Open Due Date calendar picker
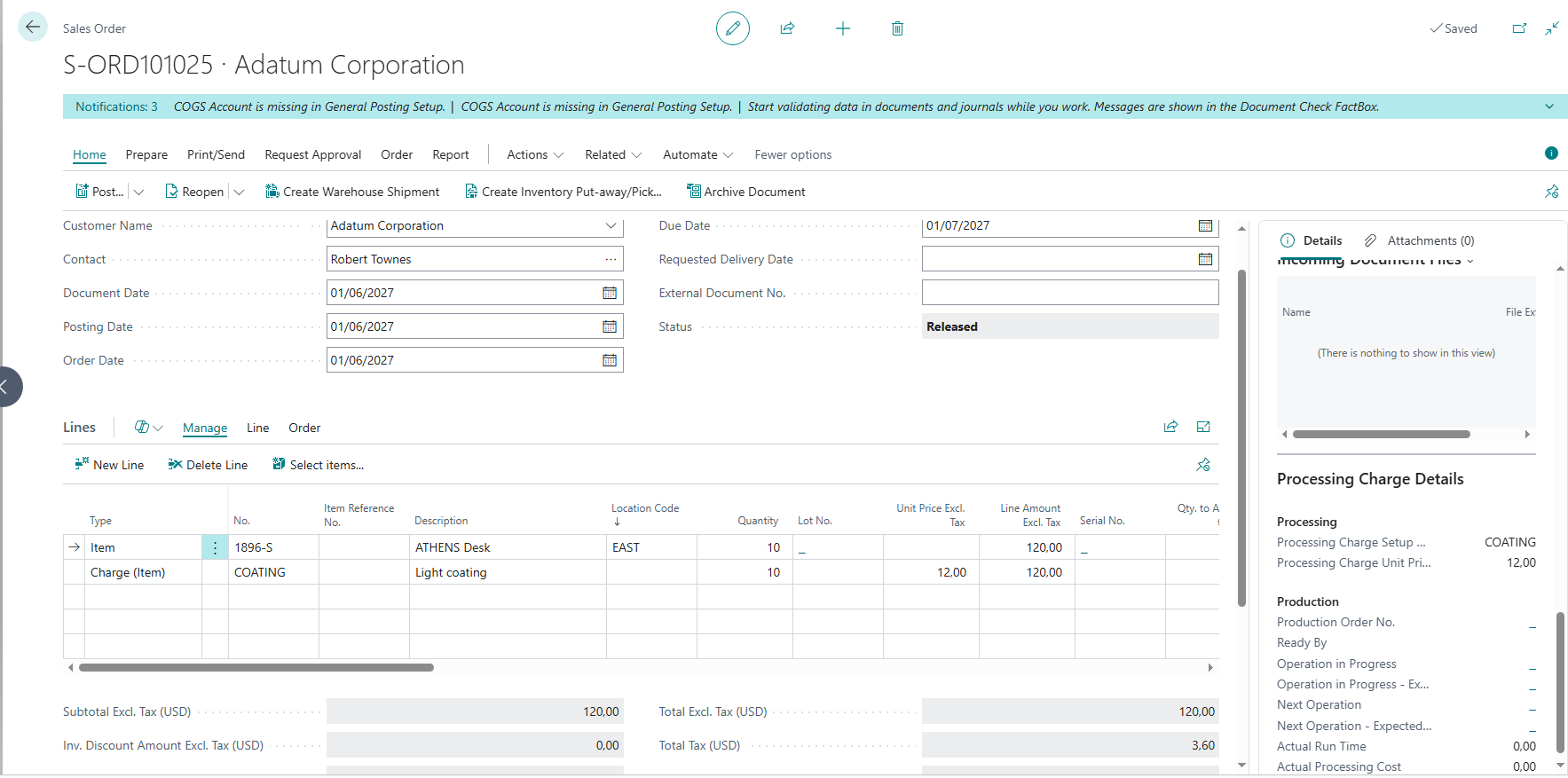This screenshot has height=778, width=1568. (1205, 225)
